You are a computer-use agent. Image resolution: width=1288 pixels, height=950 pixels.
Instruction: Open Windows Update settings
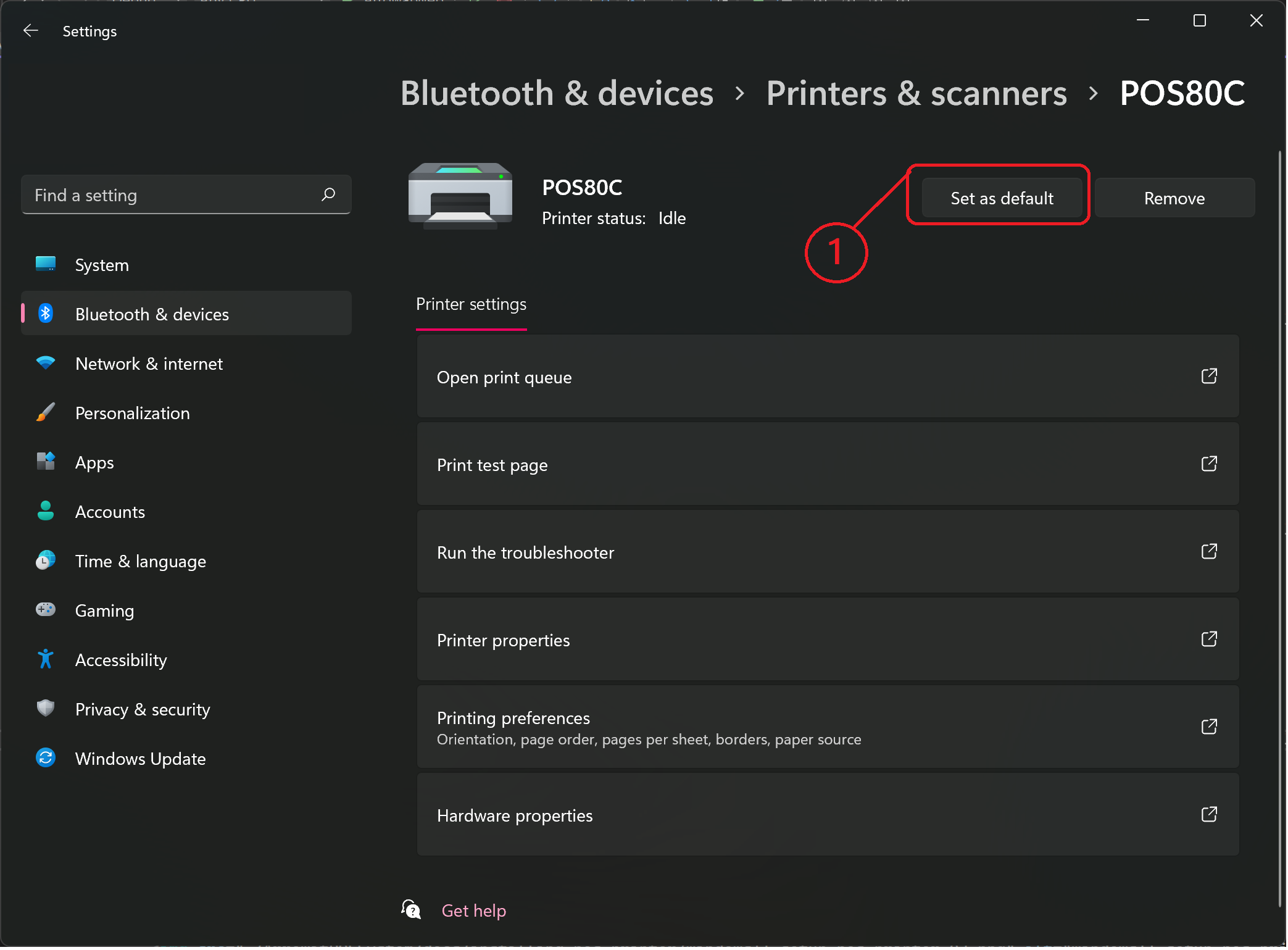point(186,759)
